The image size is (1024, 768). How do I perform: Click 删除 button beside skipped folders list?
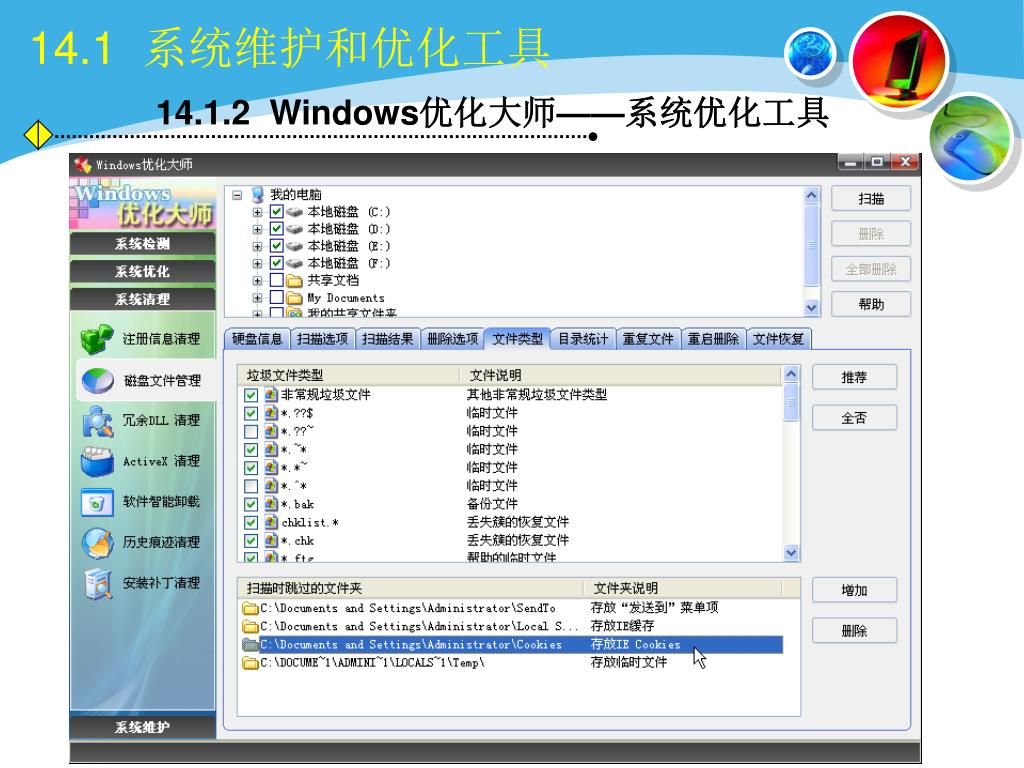854,631
